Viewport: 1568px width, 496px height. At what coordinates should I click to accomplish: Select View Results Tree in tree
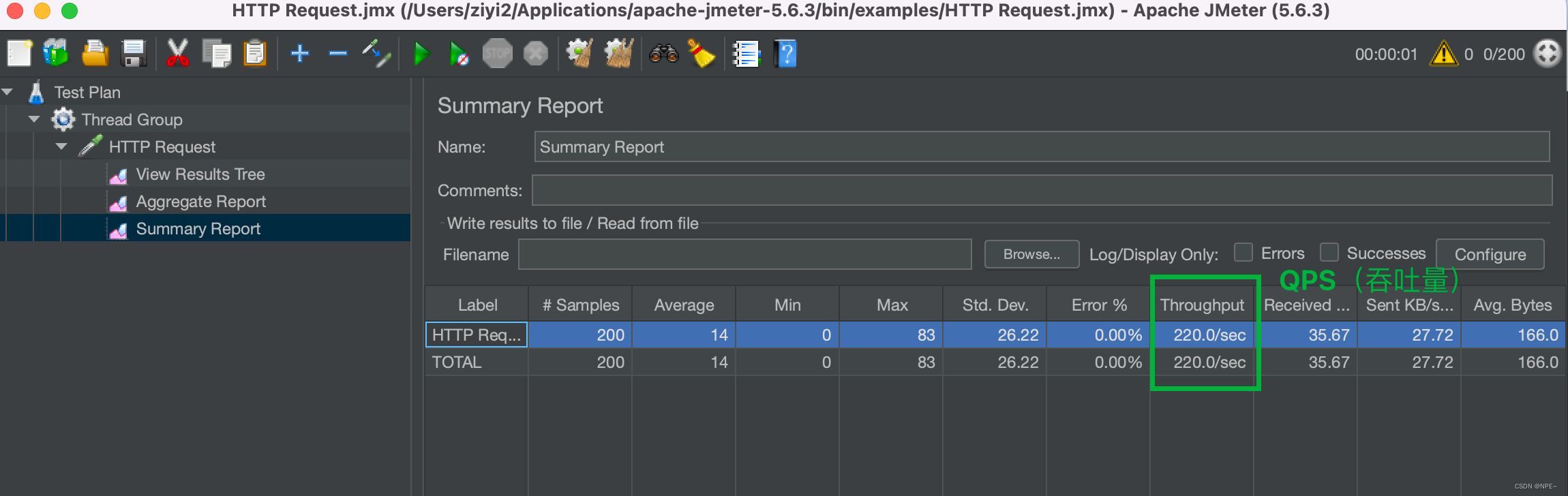(x=200, y=174)
